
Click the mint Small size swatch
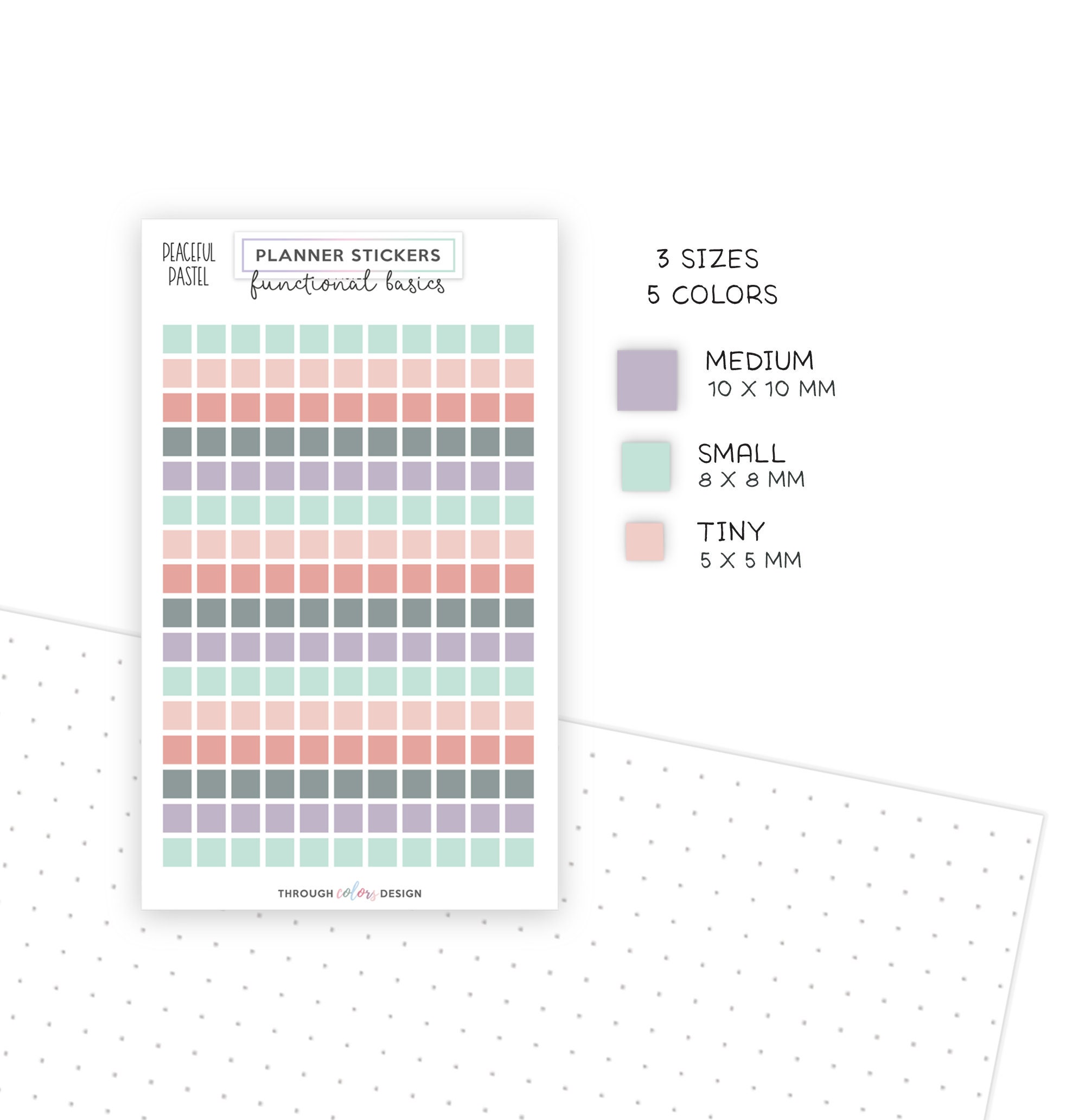click(x=646, y=466)
